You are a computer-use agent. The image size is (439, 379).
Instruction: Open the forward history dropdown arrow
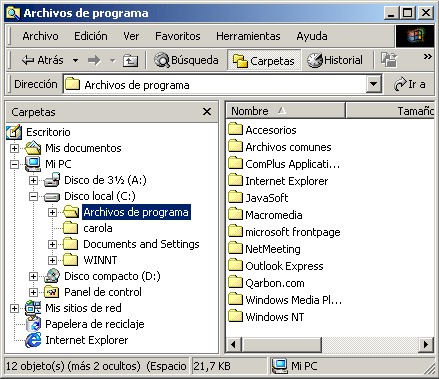pos(113,61)
